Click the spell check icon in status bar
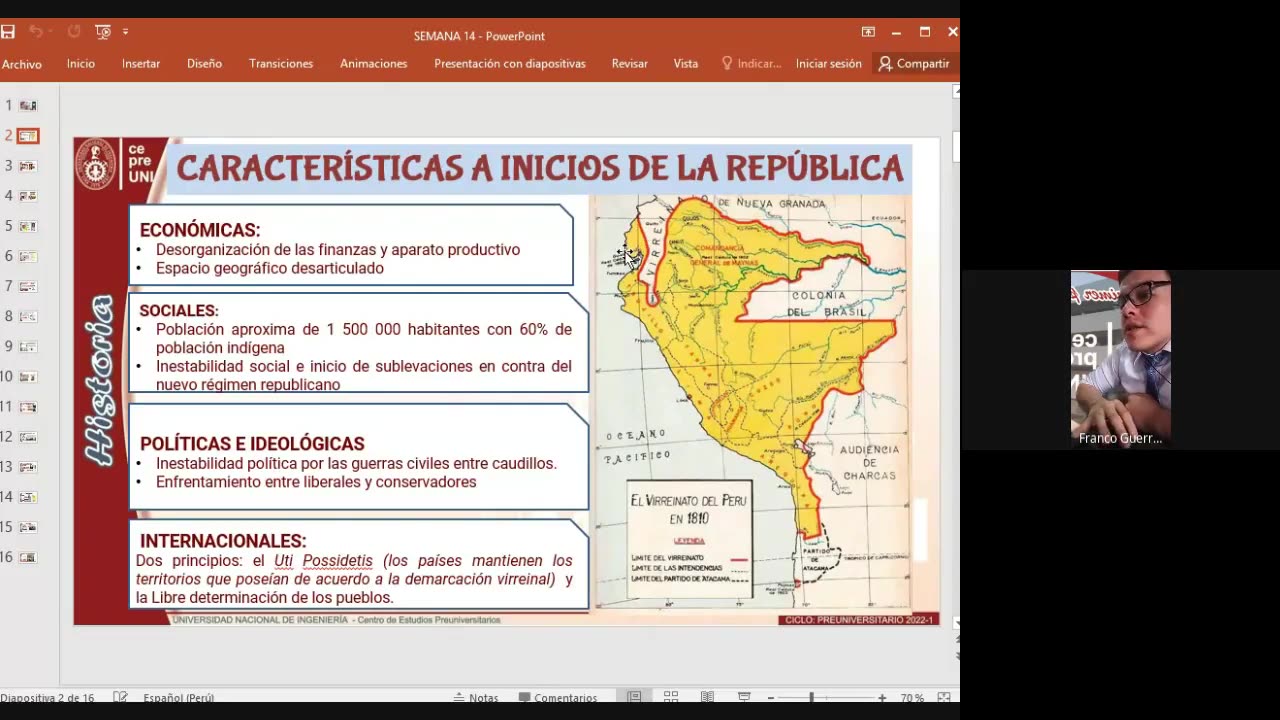Viewport: 1280px width, 720px height. [120, 697]
